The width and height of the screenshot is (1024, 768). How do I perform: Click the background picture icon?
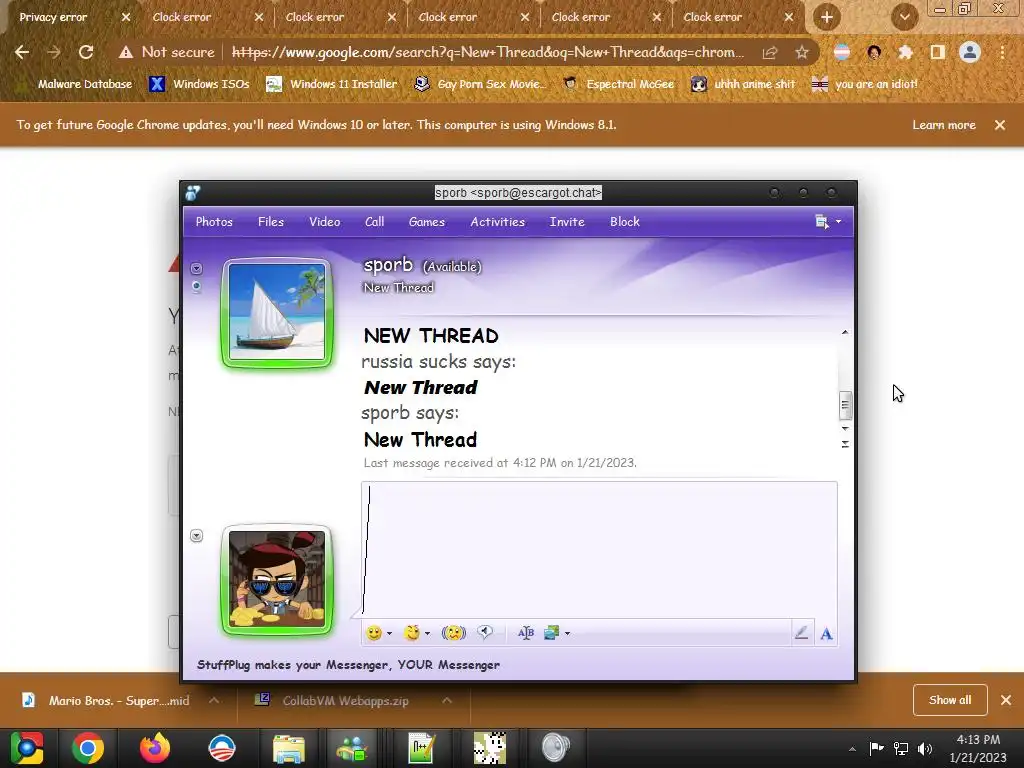[x=551, y=633]
